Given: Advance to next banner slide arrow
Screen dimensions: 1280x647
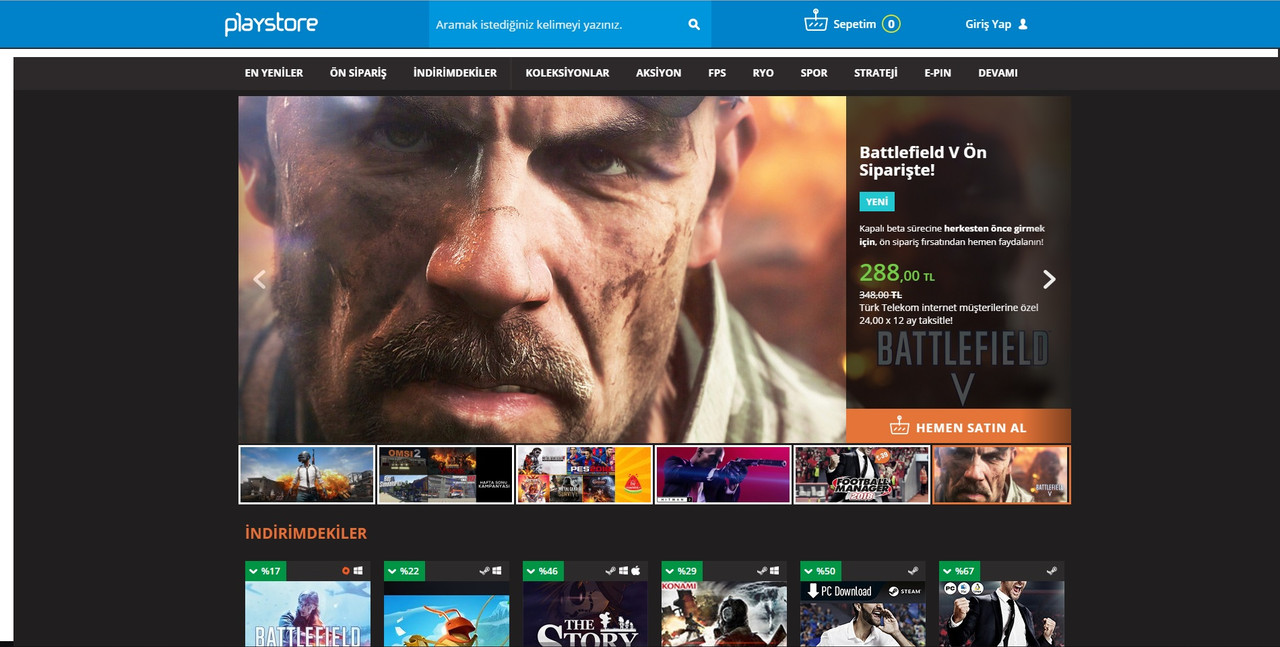Looking at the screenshot, I should tap(1049, 279).
